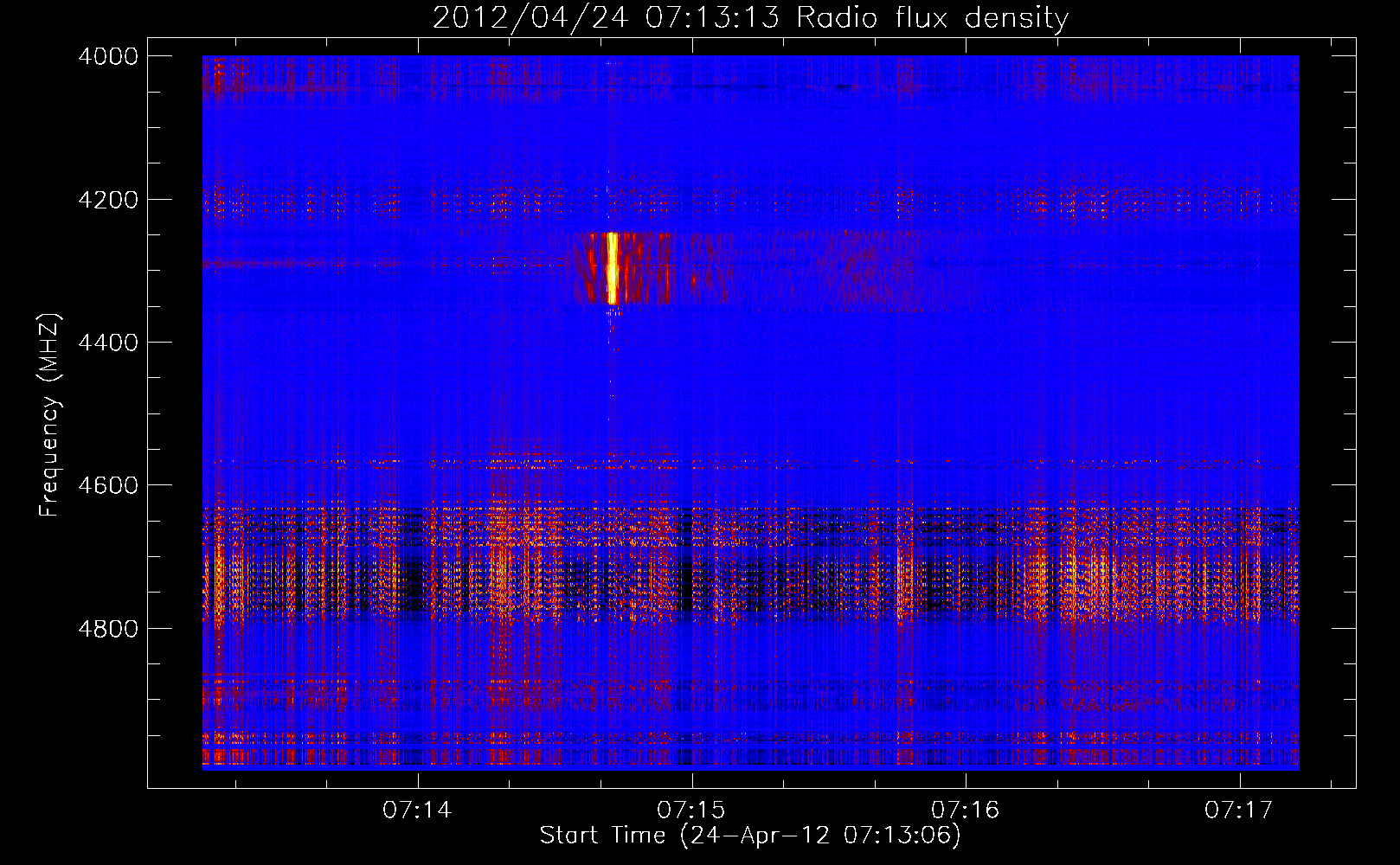Image resolution: width=1400 pixels, height=865 pixels.
Task: Click the bright yellow burst in the spectrogram
Action: [x=613, y=268]
